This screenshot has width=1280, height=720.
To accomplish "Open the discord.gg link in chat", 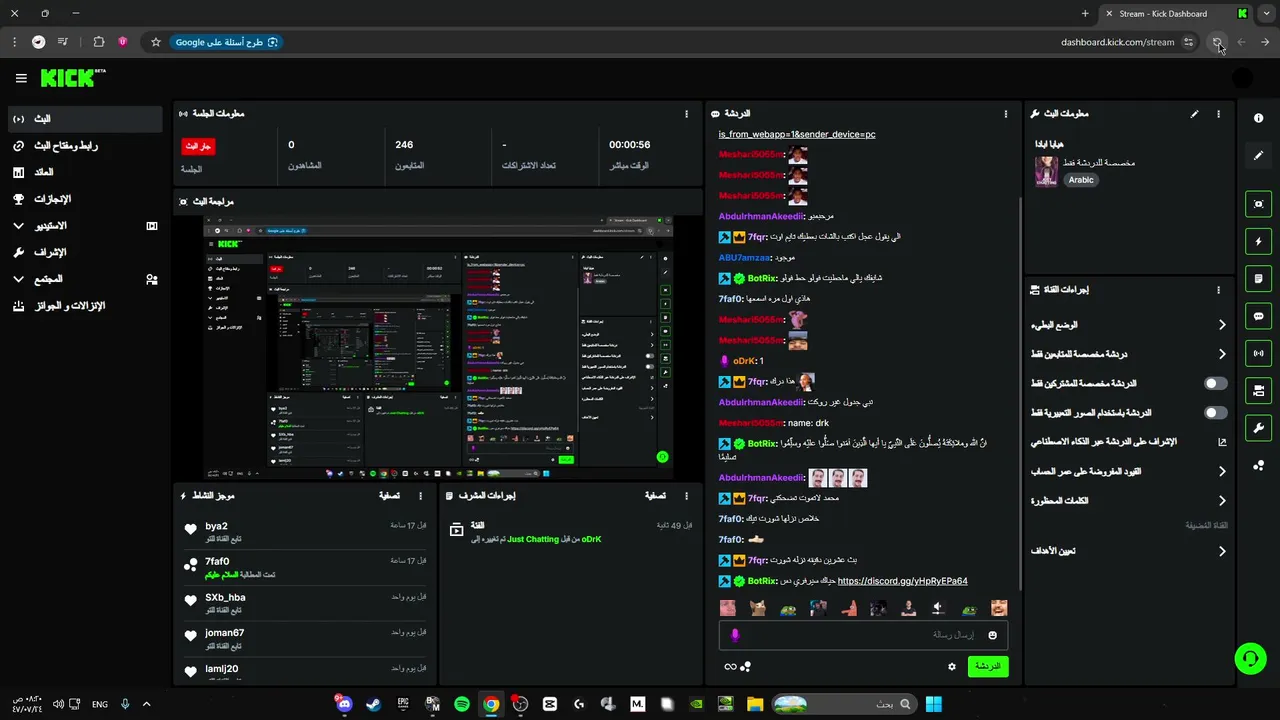I will click(902, 581).
